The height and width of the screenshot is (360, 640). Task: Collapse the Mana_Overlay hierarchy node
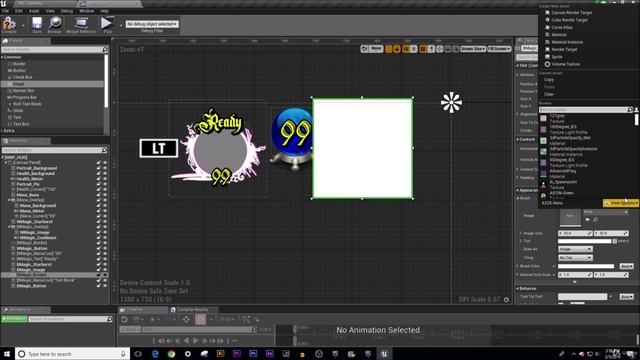point(9,200)
